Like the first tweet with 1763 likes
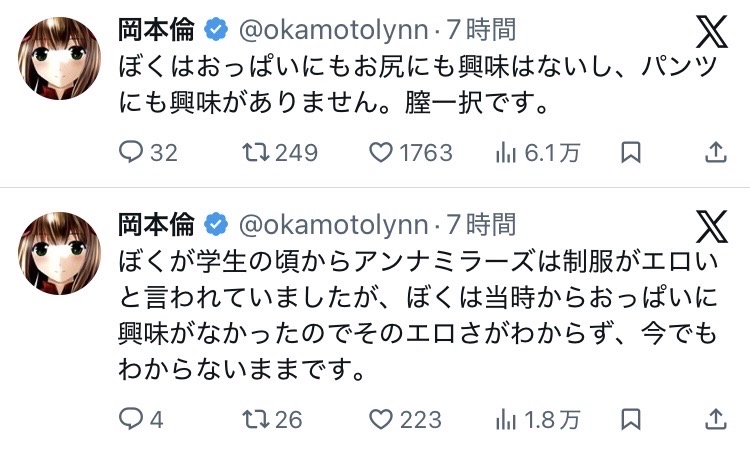Screen dimensions: 750x450 click(382, 153)
